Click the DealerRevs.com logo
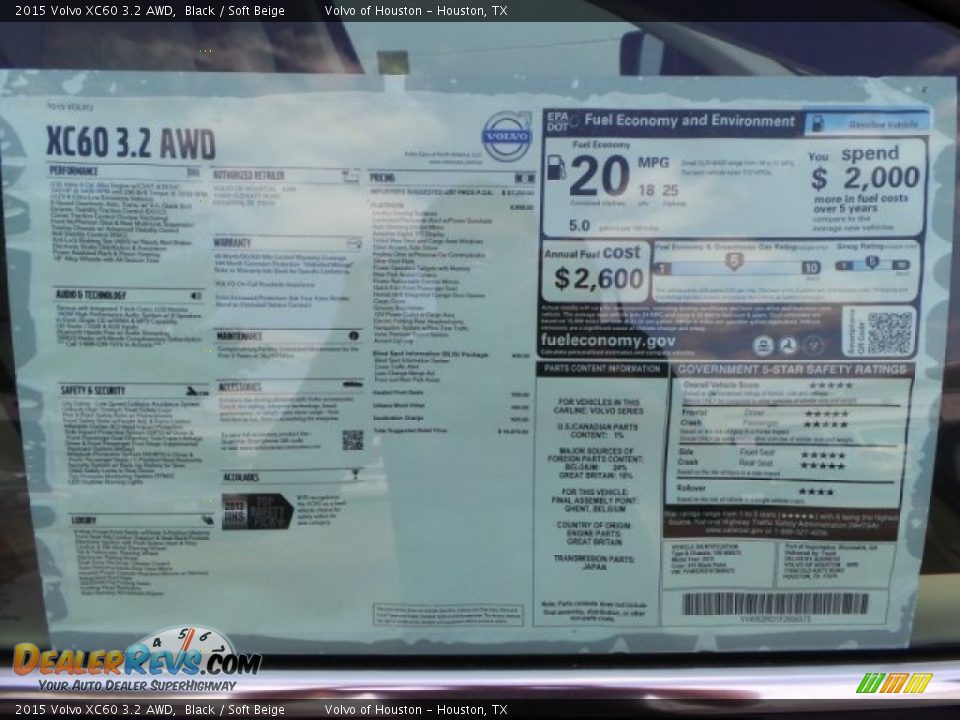 click(135, 661)
